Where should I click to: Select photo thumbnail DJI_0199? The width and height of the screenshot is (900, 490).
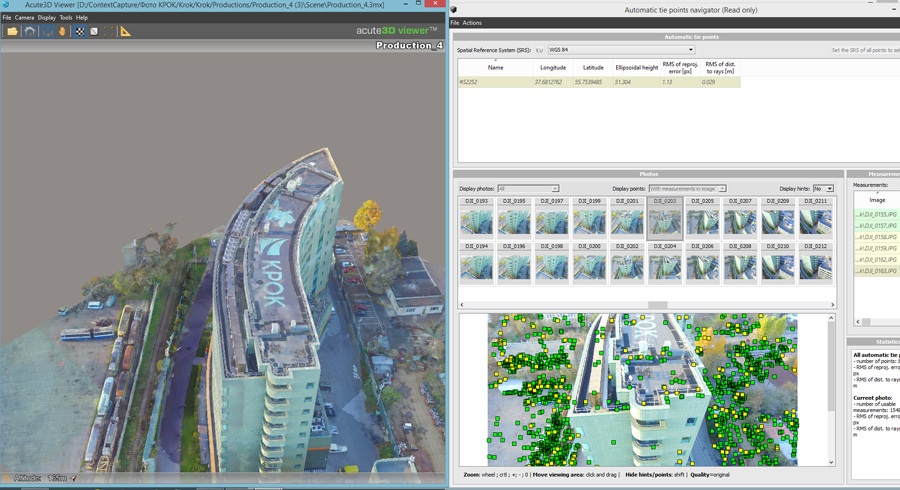(x=589, y=217)
